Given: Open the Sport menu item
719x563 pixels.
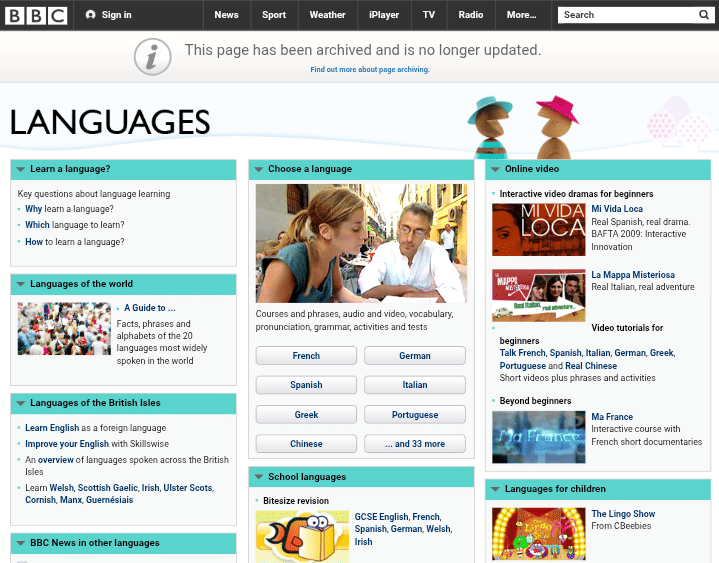Looking at the screenshot, I should point(274,15).
